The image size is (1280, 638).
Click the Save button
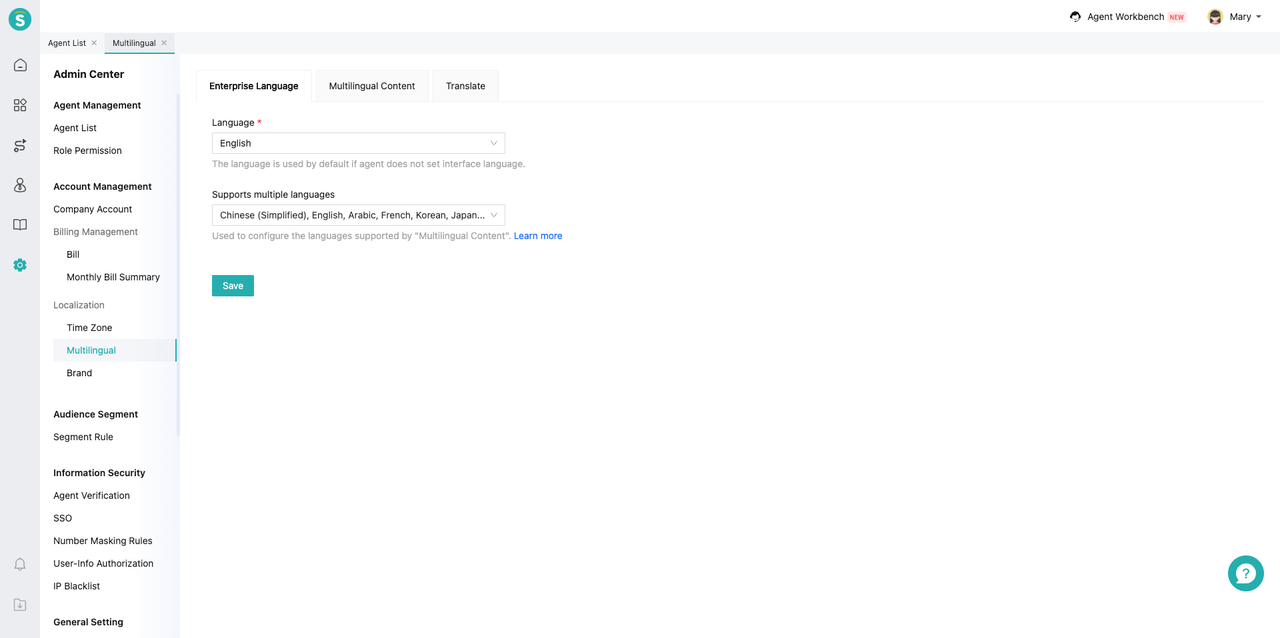[233, 286]
